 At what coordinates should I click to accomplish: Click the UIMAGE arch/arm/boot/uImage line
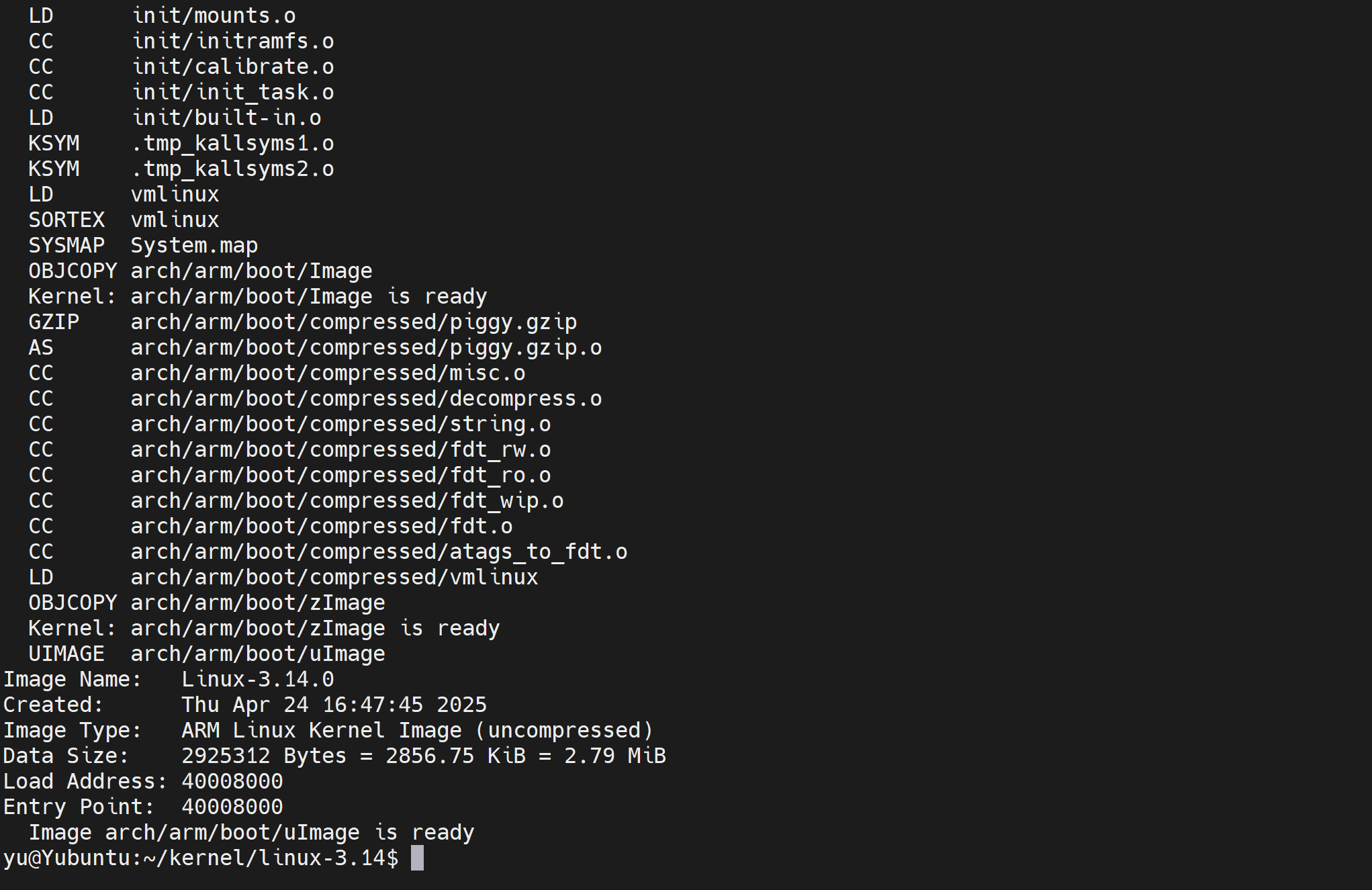point(207,654)
